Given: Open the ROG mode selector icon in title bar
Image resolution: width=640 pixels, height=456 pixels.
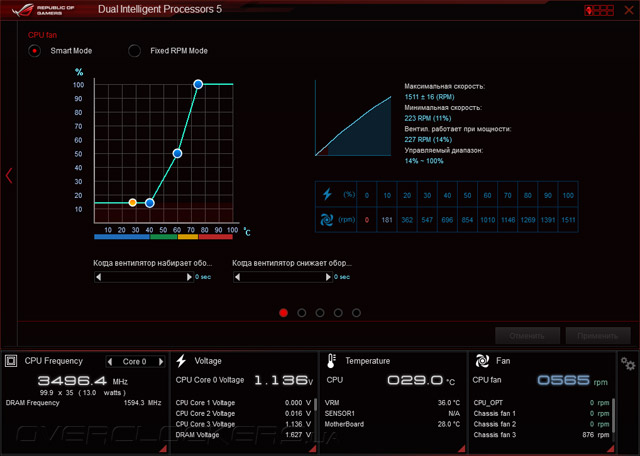Looking at the screenshot, I should click(x=599, y=10).
